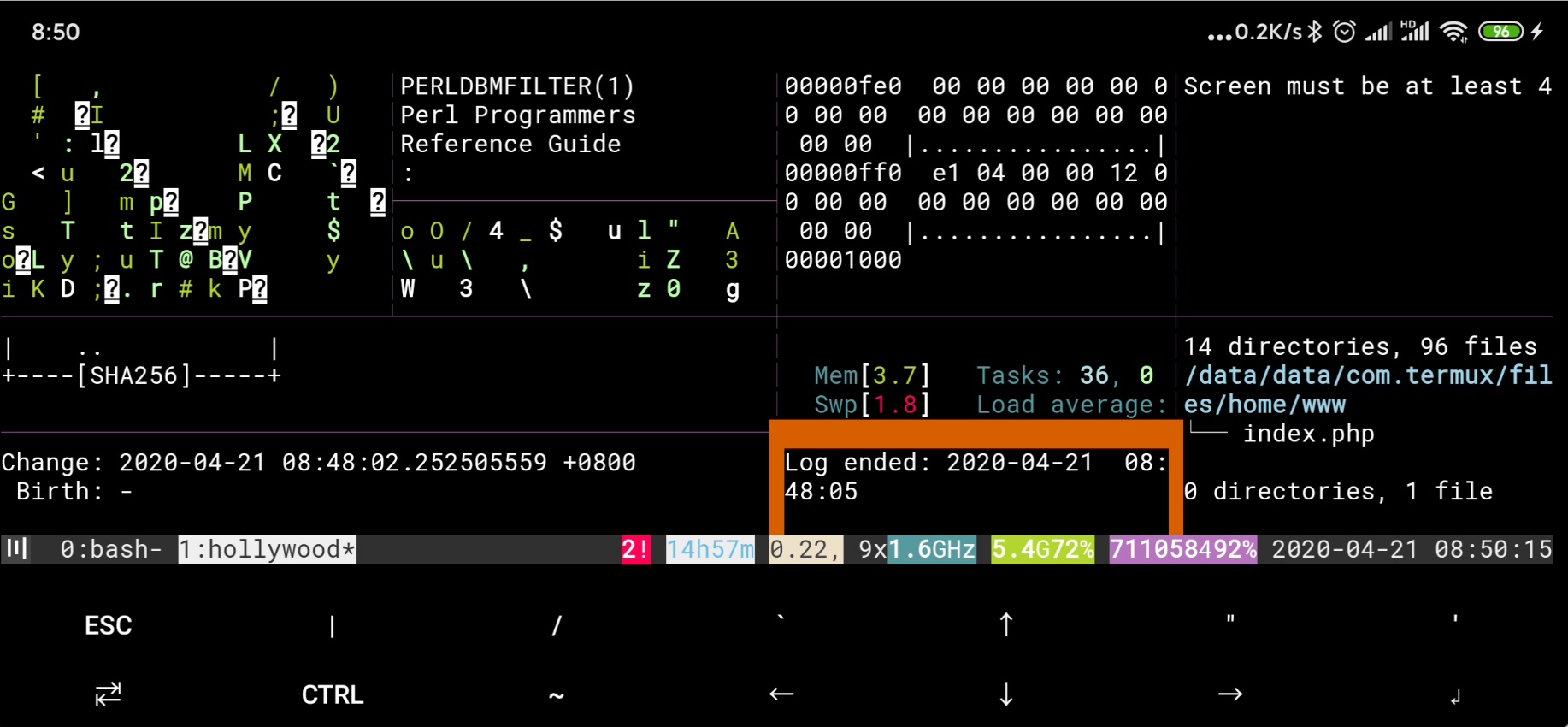Viewport: 1568px width, 727px height.
Task: Tap the CTRL modifier key
Action: tap(333, 694)
